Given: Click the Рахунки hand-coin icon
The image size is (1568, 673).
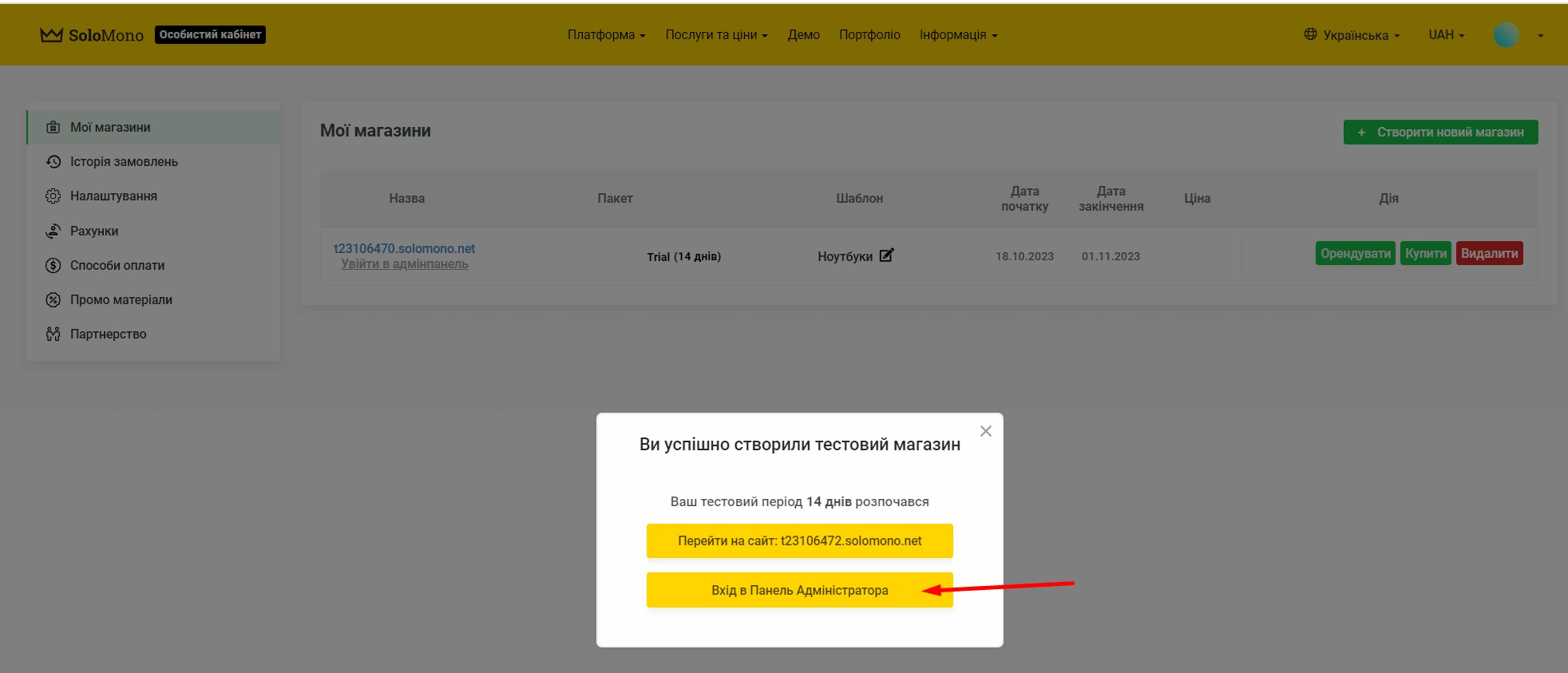Looking at the screenshot, I should (x=53, y=232).
